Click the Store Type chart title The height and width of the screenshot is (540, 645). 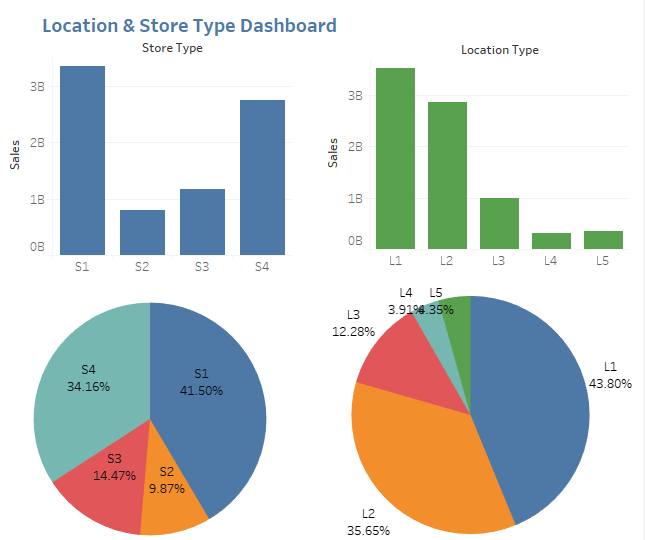(172, 47)
